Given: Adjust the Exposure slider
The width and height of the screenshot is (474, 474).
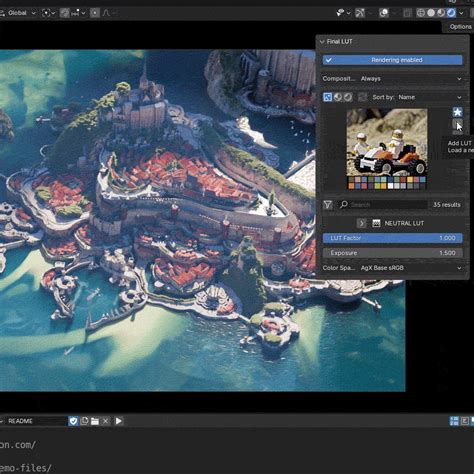Looking at the screenshot, I should (x=392, y=253).
